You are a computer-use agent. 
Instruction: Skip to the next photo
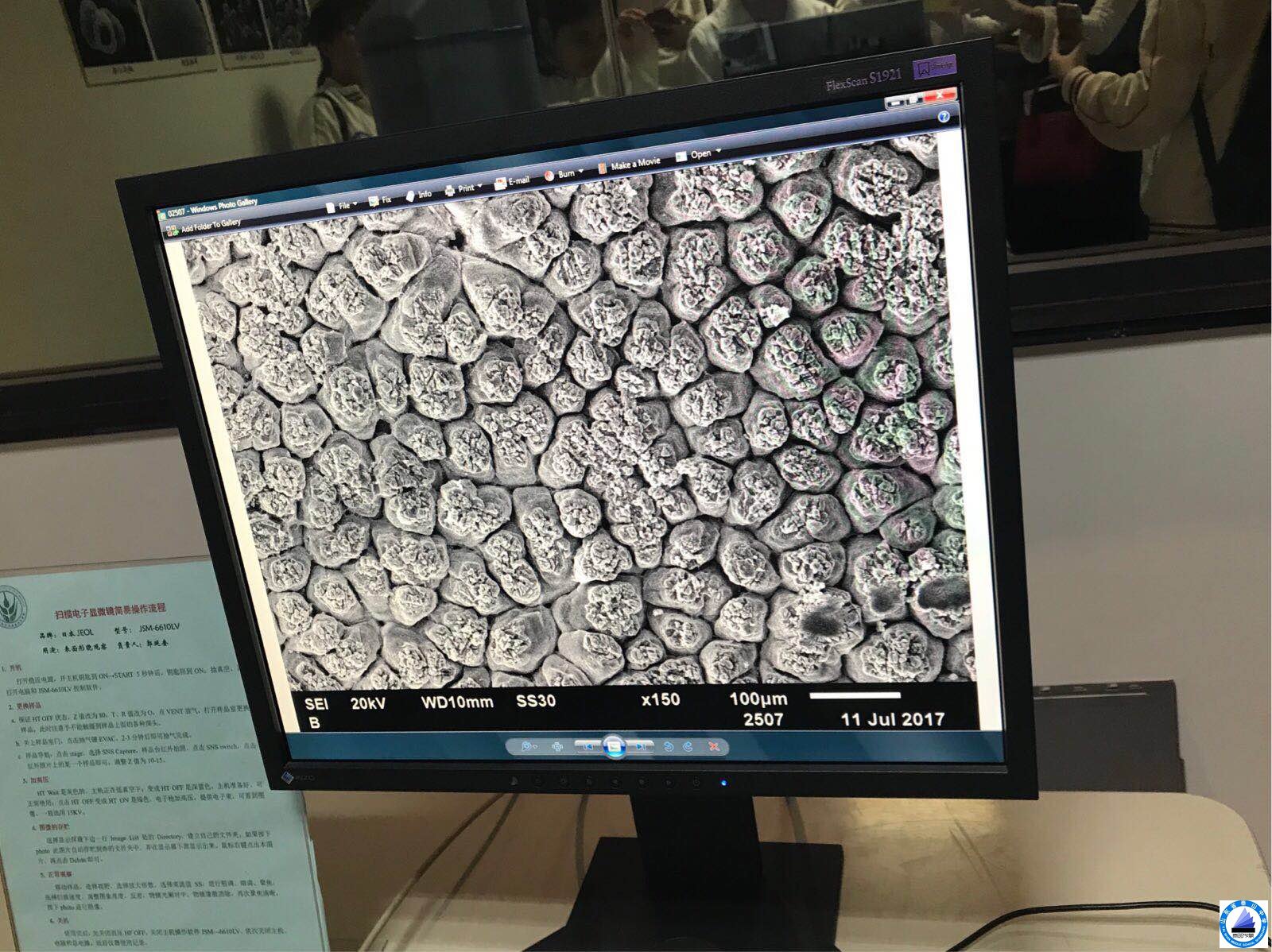tap(640, 746)
